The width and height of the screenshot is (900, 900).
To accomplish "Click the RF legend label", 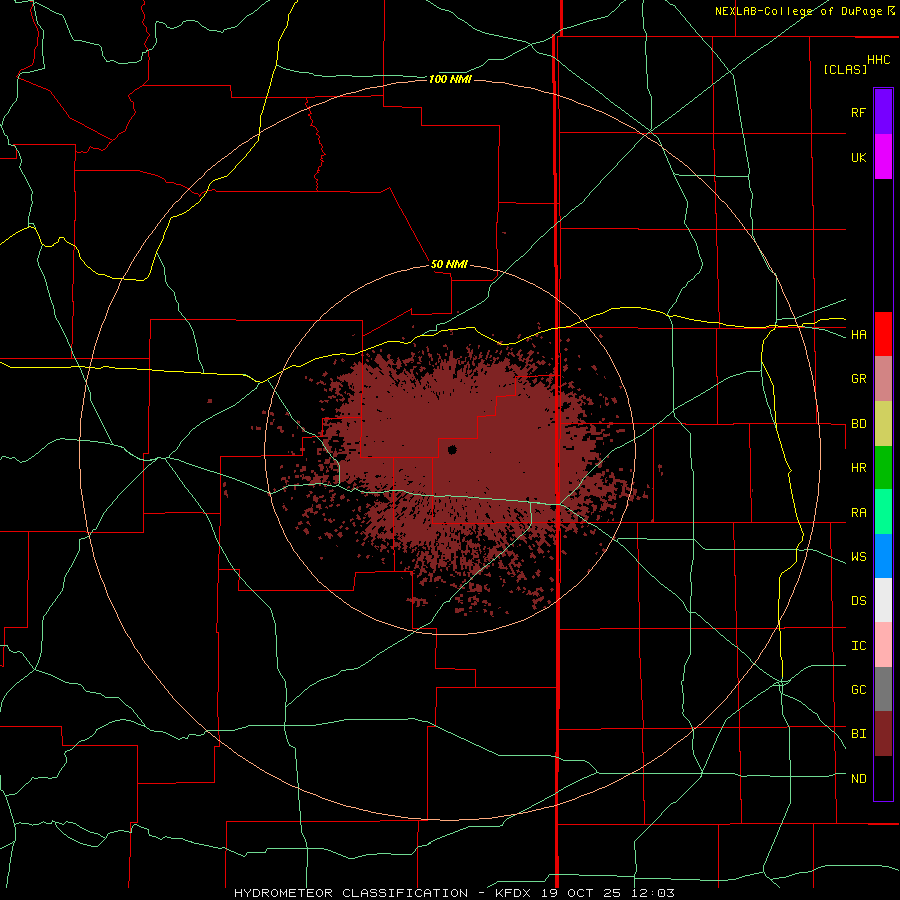I will [x=858, y=112].
